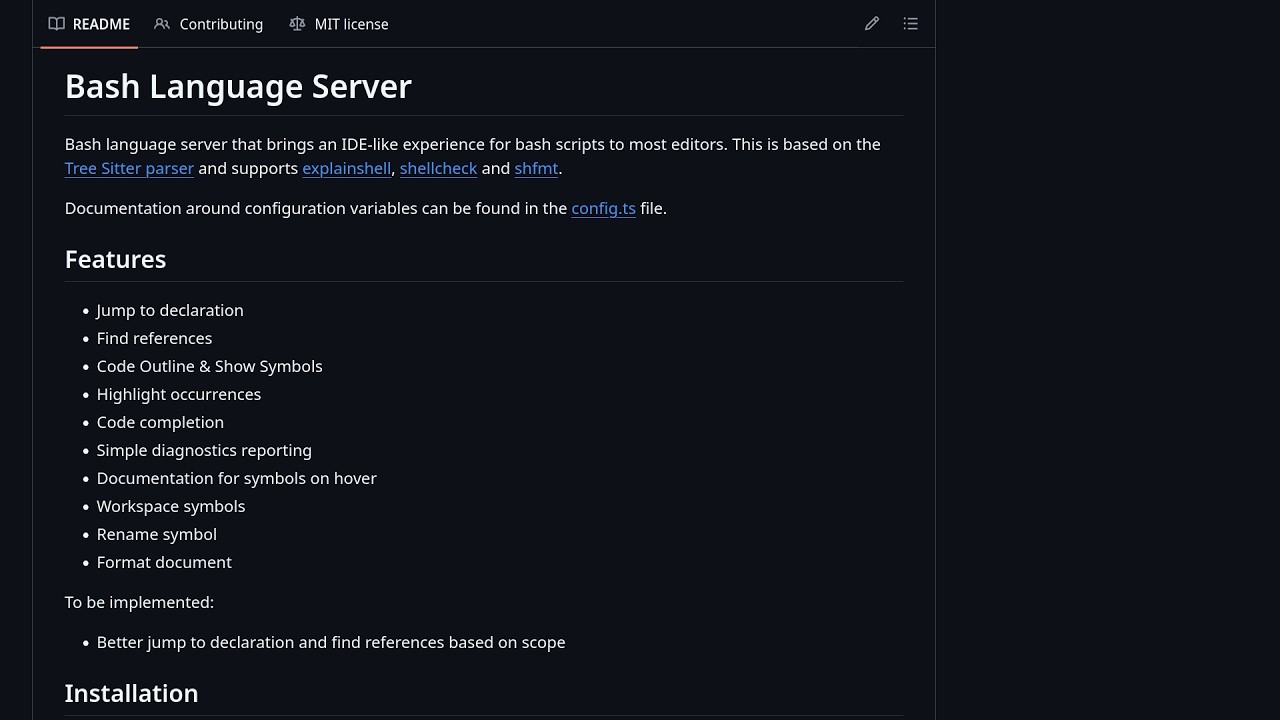Click 'Better jump to declaration' list item
Viewport: 1280px width, 720px height.
coord(331,642)
